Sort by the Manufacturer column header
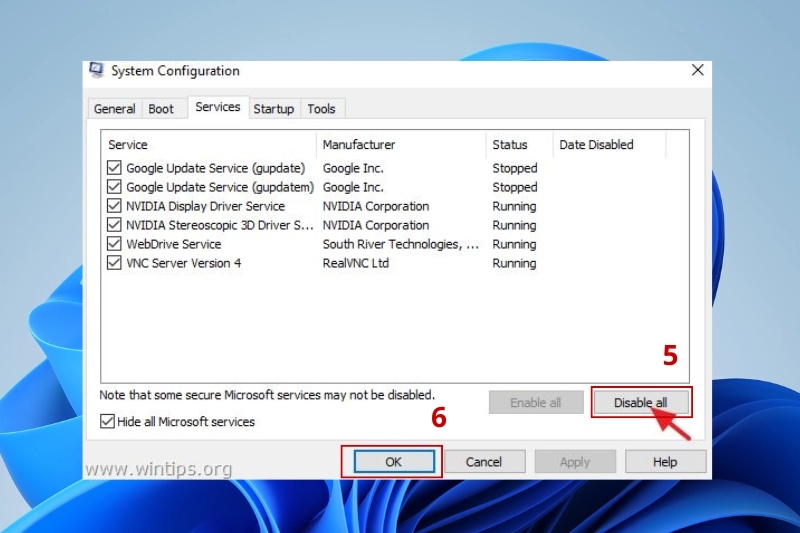Screen dimensions: 800x533 coord(401,144)
